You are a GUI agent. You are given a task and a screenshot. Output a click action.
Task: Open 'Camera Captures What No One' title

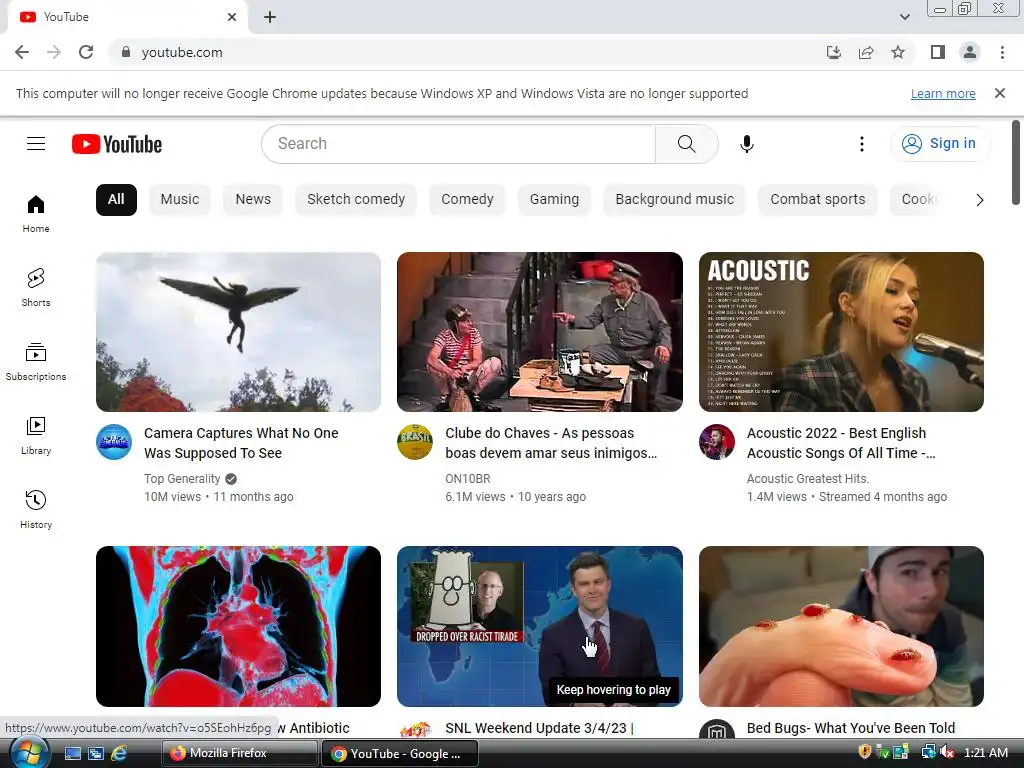pos(241,443)
